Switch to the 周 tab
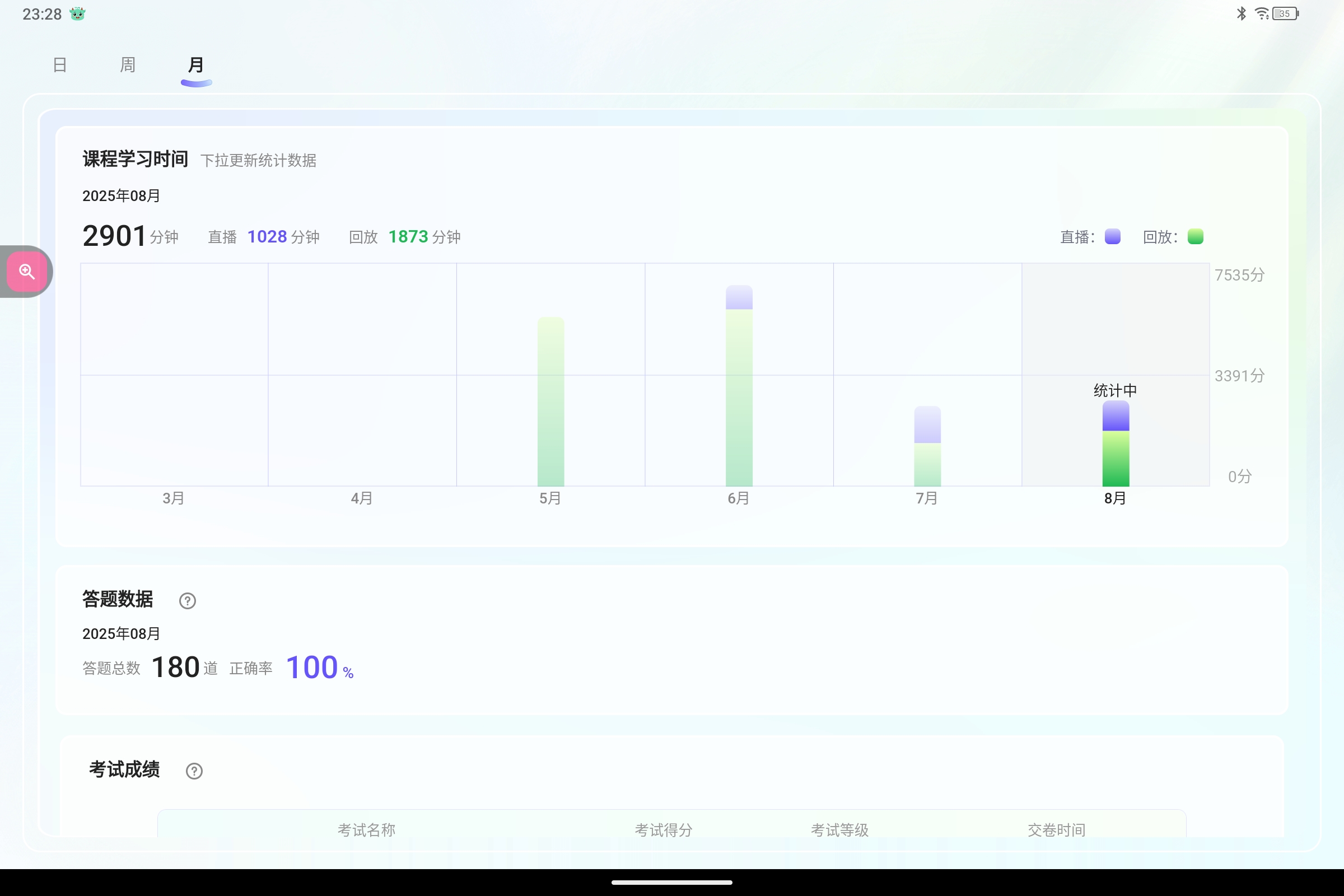 tap(128, 65)
